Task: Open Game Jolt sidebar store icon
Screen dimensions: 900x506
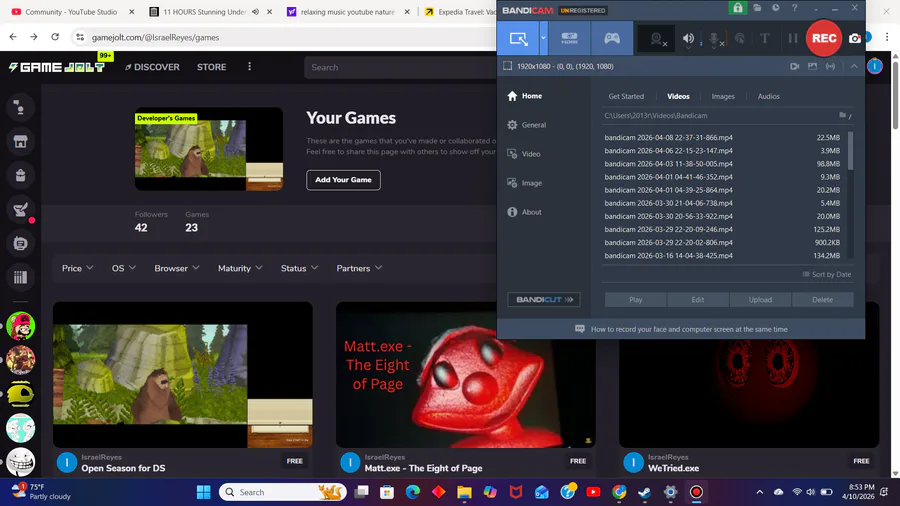Action: [21, 141]
